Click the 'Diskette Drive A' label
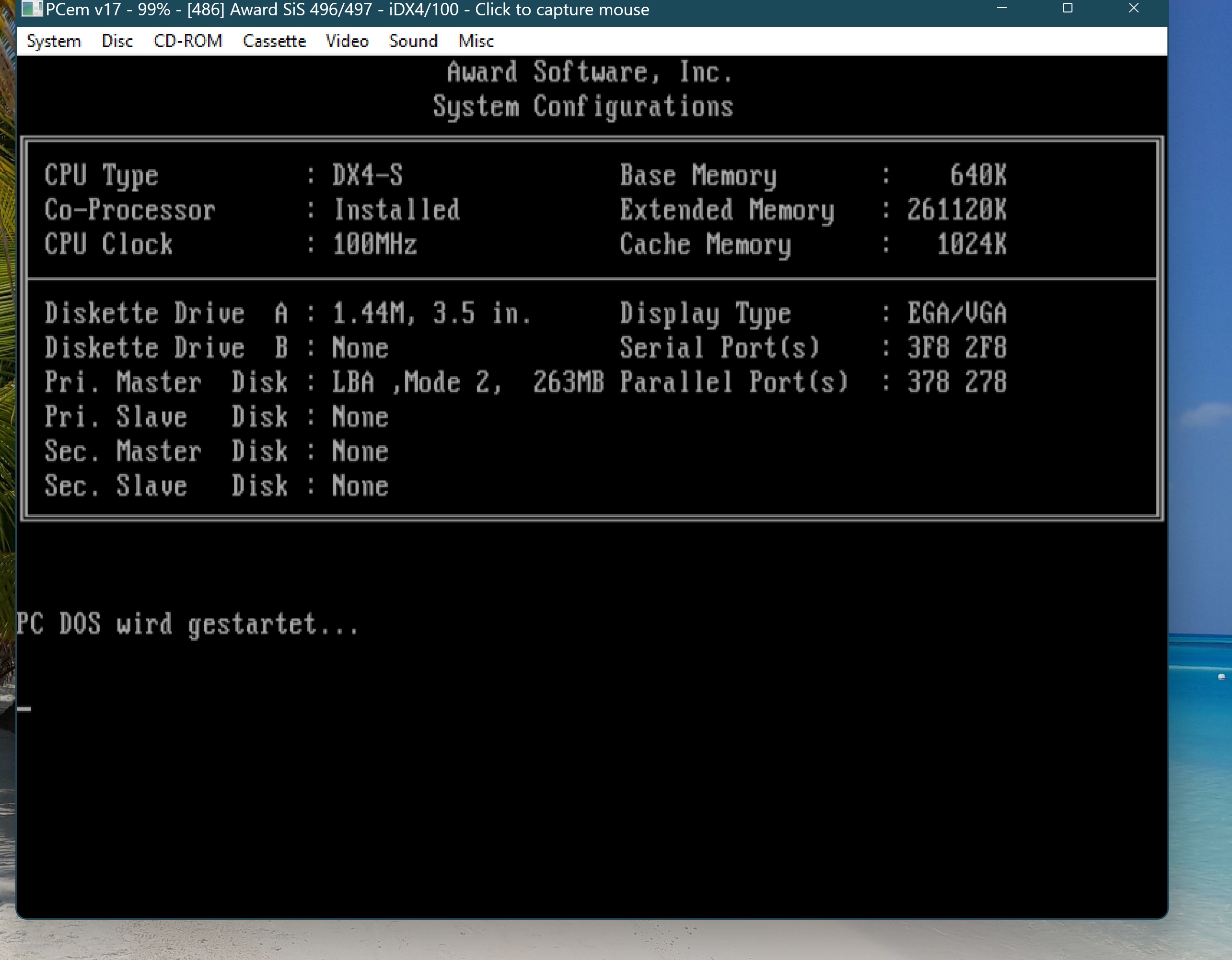Screen dimensions: 1232x960 click(167, 313)
